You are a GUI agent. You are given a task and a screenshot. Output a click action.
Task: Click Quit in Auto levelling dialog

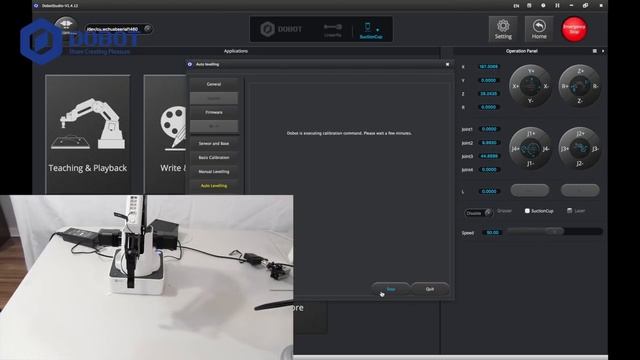click(430, 289)
